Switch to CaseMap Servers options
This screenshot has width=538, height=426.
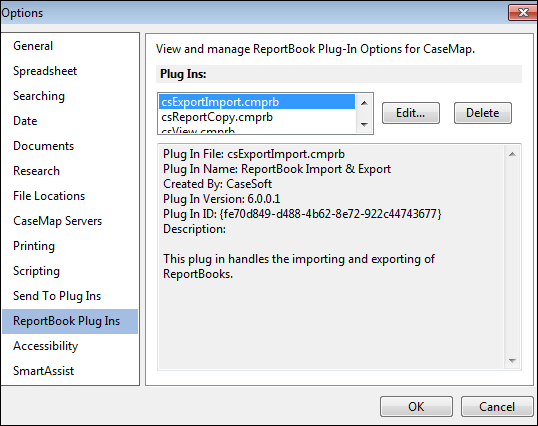point(58,221)
